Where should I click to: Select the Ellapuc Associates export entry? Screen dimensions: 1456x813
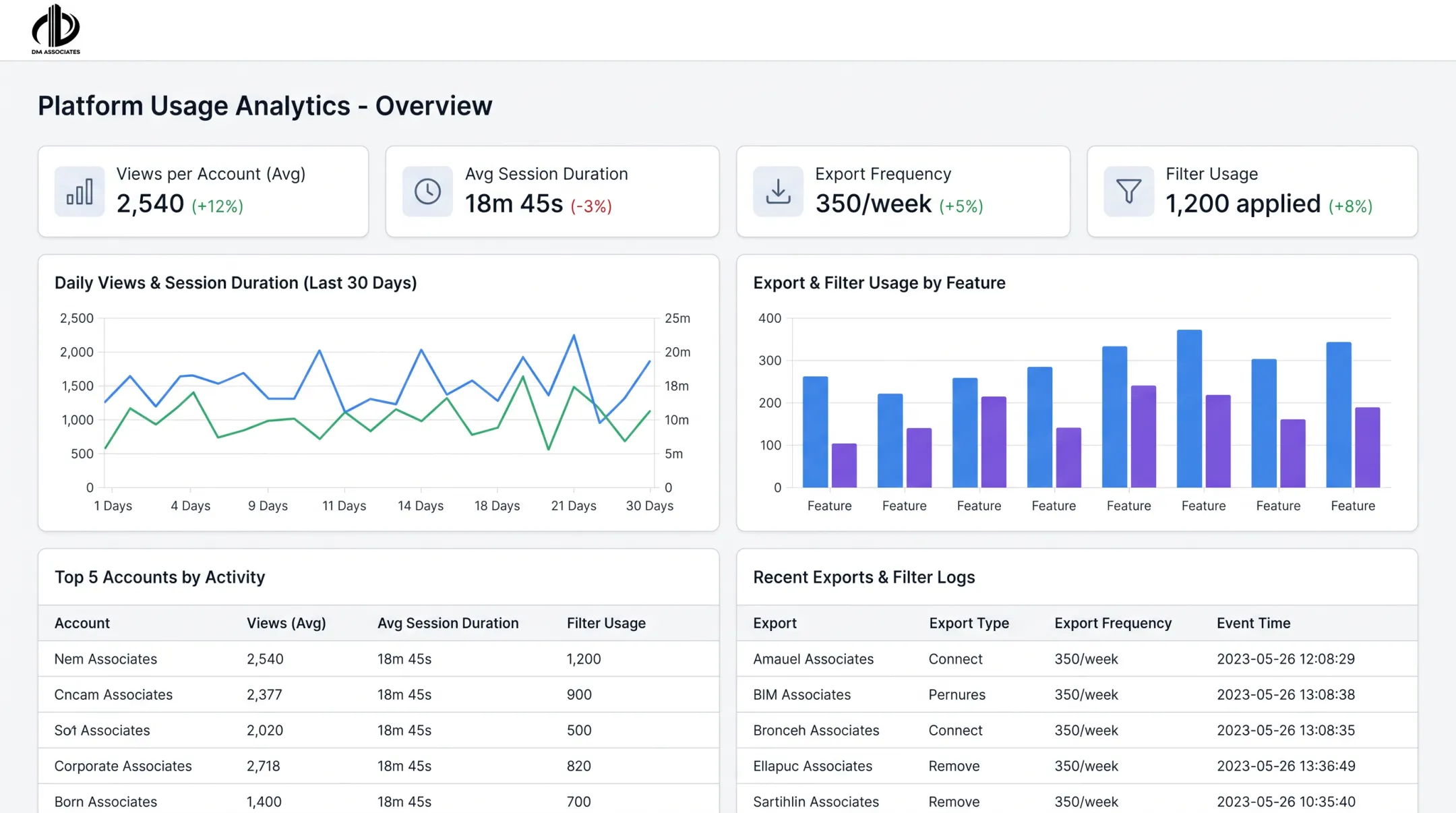[812, 766]
